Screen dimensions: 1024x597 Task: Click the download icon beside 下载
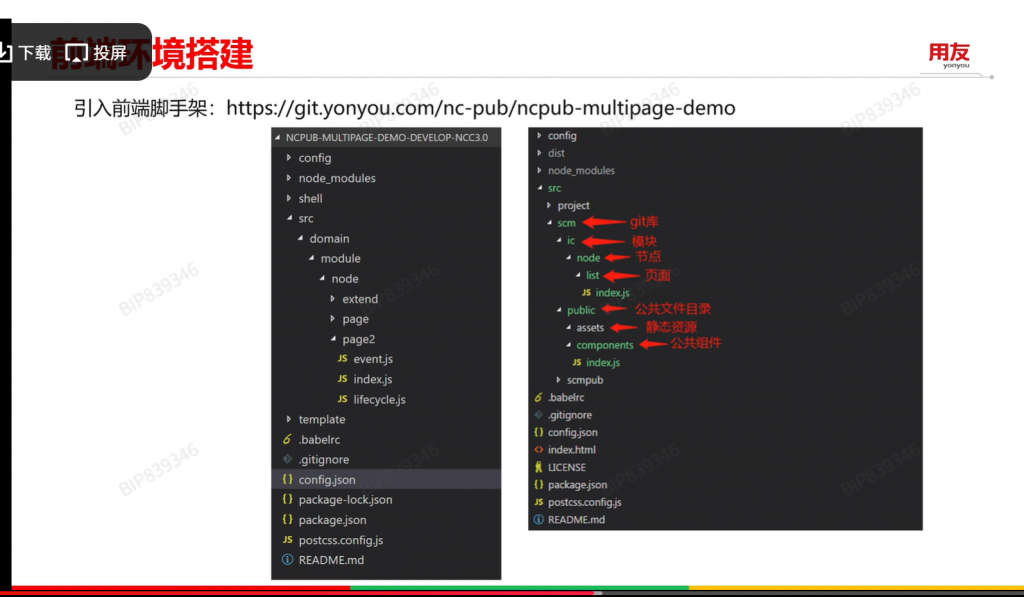coord(6,53)
